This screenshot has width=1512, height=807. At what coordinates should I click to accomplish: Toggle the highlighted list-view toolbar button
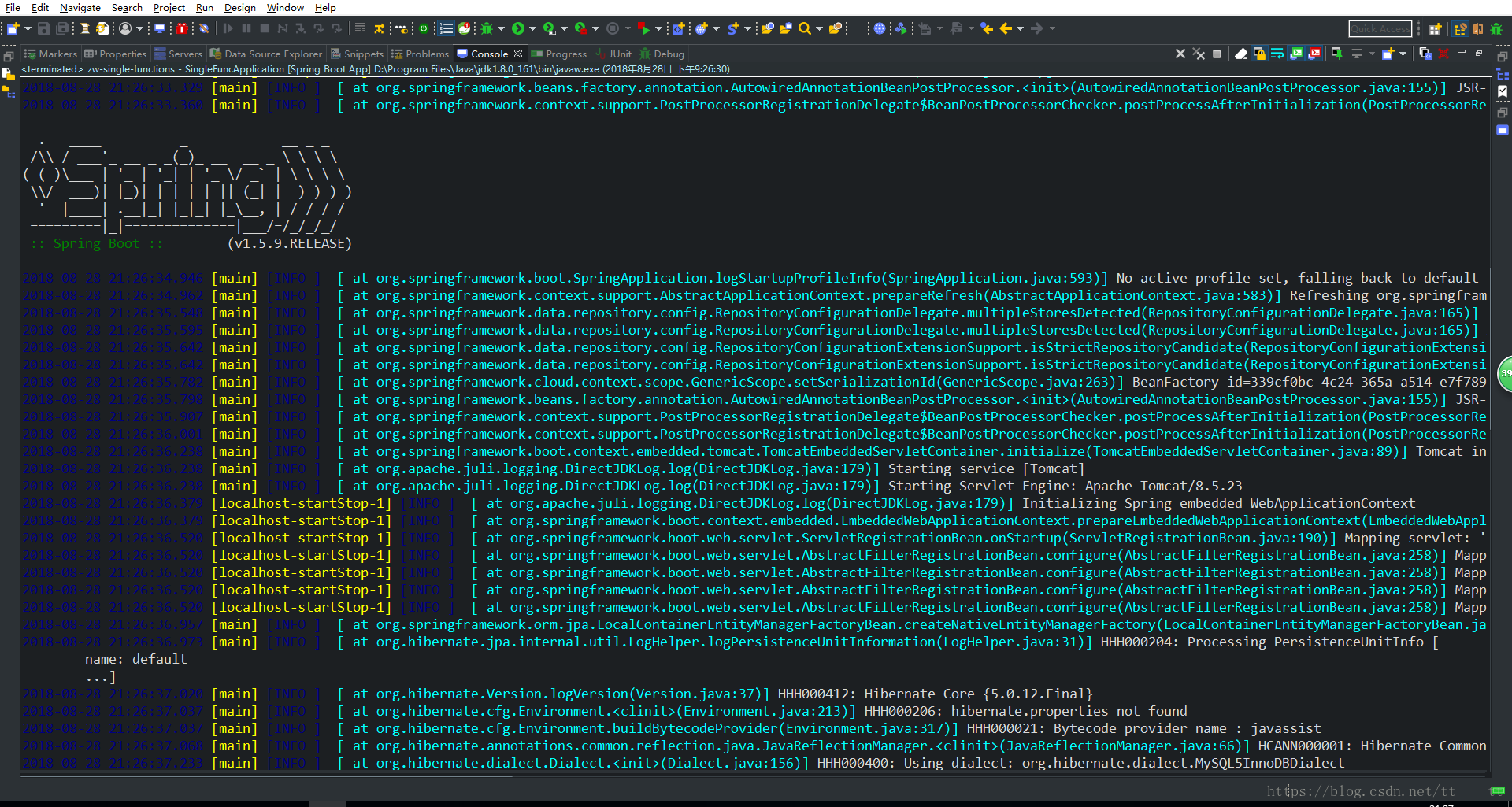coord(446,29)
